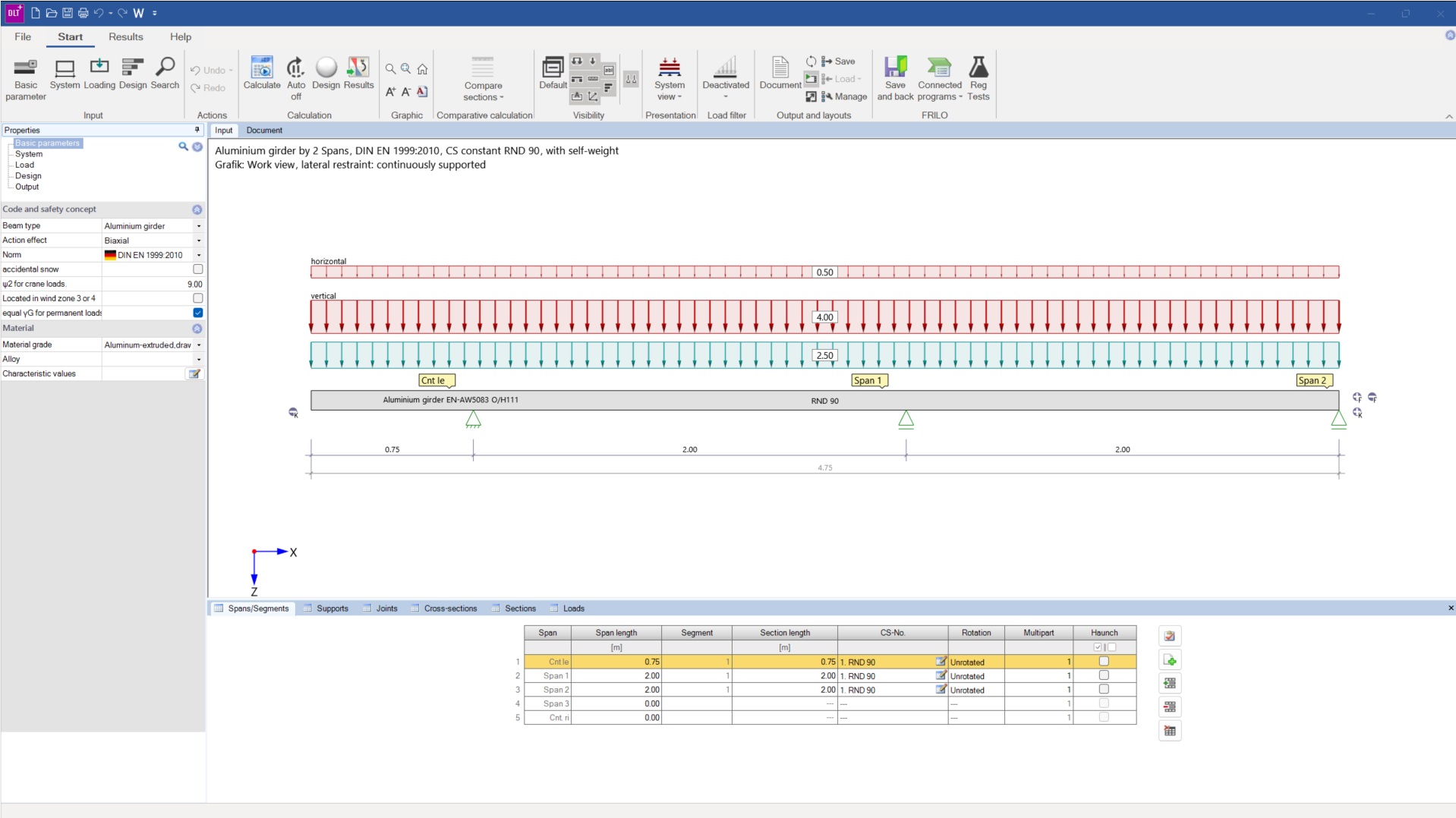Screen dimensions: 1456x818
Task: Open the Cross-sections table tab
Action: point(444,609)
